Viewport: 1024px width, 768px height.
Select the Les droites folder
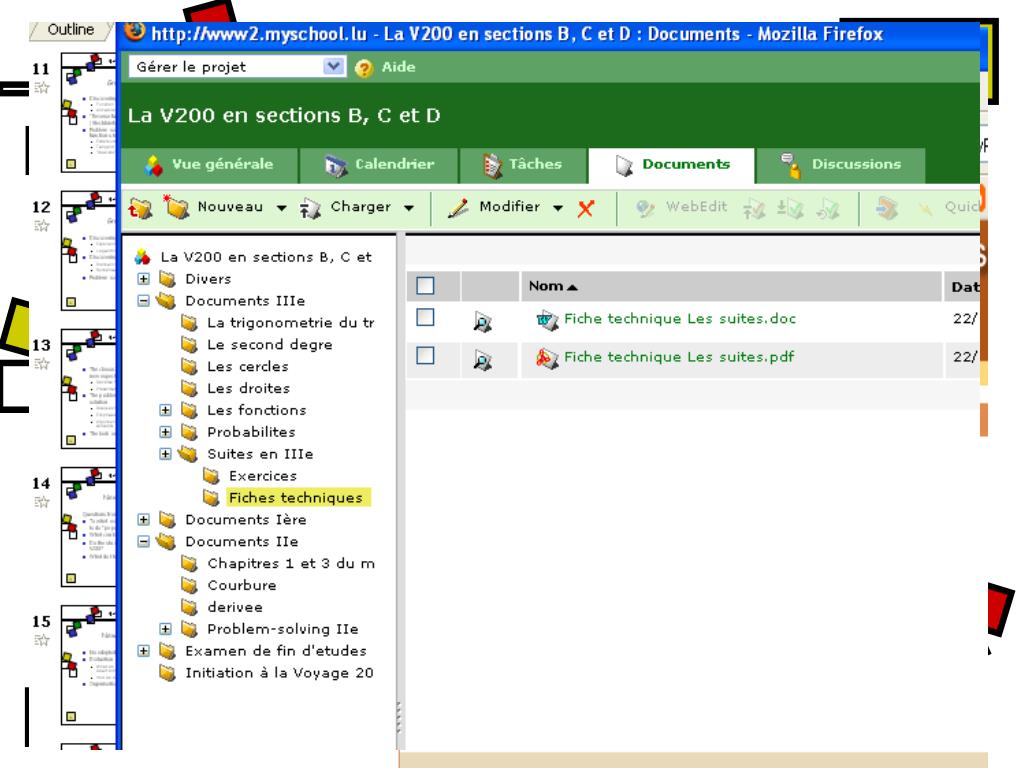pos(248,389)
